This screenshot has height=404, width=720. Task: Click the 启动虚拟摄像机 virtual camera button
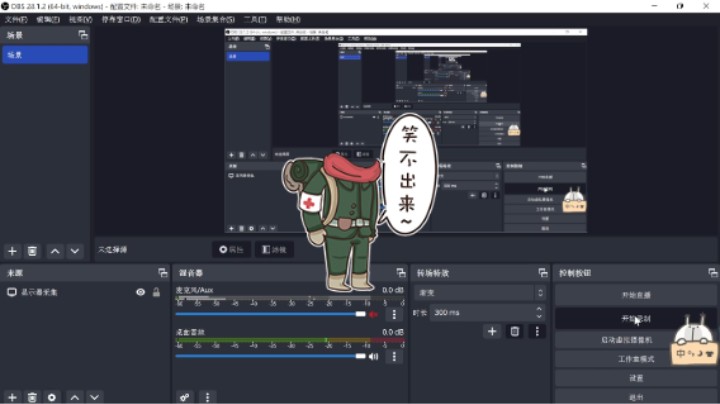pos(627,340)
